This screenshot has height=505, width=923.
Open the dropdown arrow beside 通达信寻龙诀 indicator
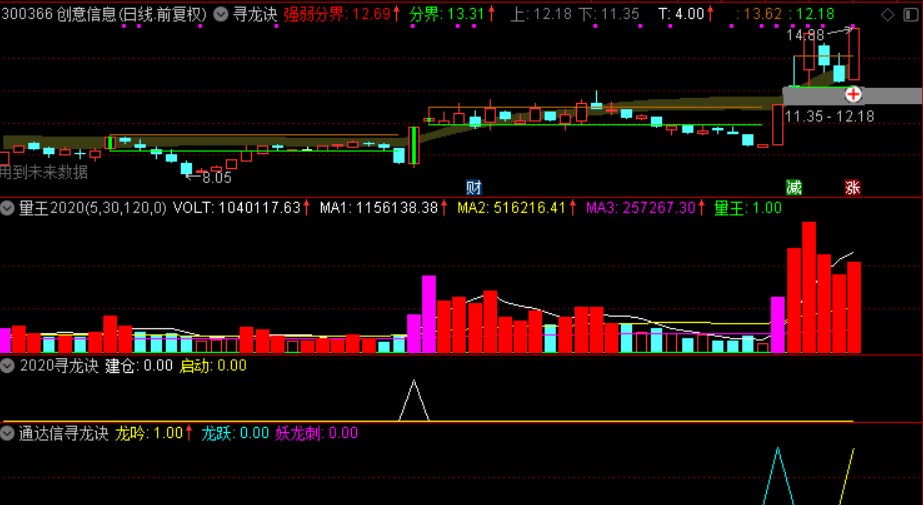7,434
